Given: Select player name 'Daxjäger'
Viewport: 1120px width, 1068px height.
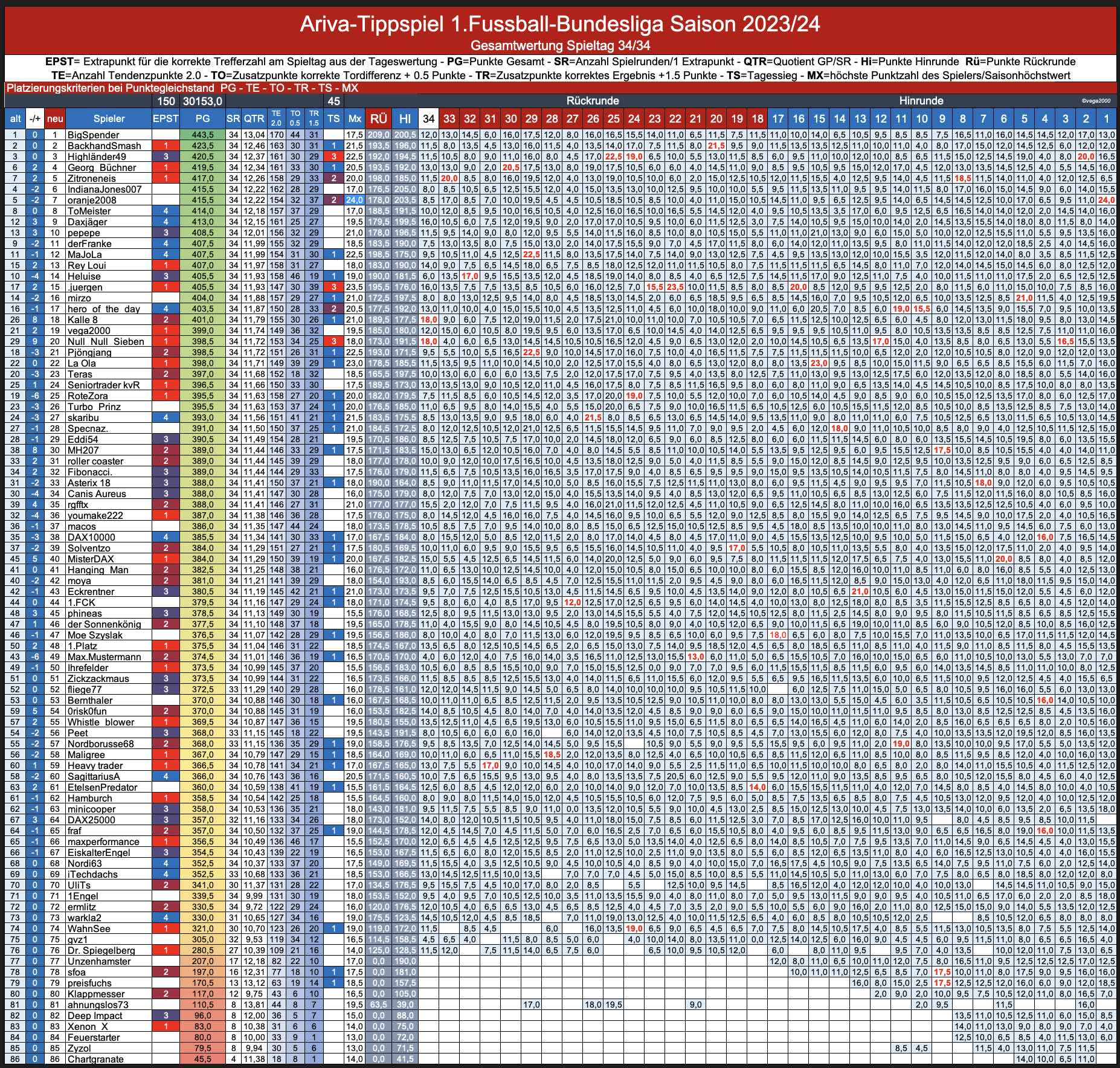Looking at the screenshot, I should pyautogui.click(x=87, y=222).
